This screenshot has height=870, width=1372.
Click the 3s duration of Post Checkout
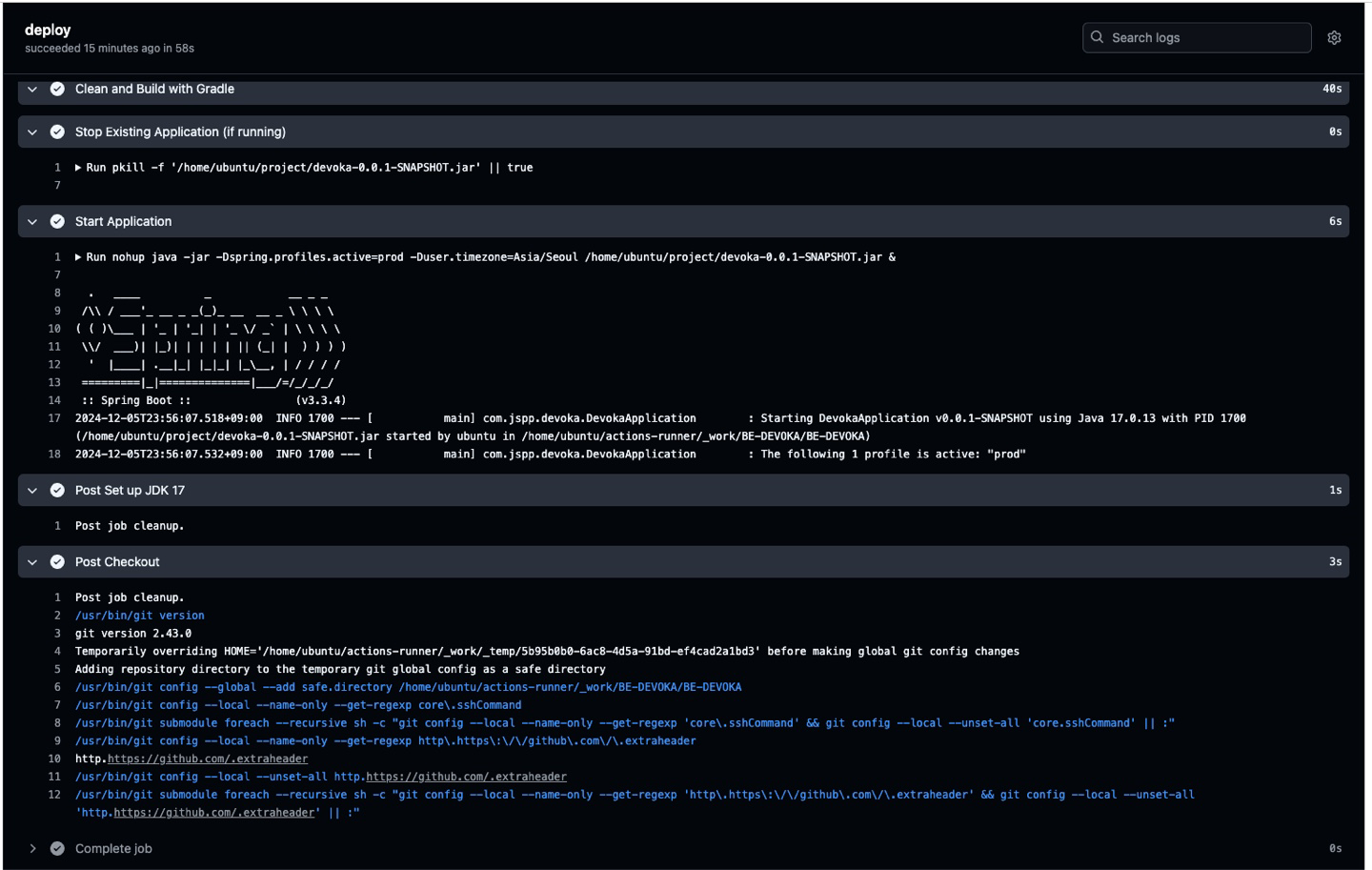(1335, 562)
